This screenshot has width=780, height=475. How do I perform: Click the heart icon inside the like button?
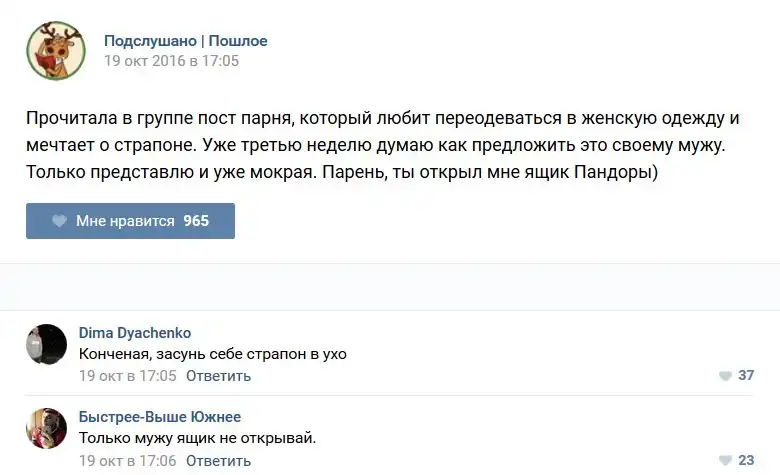[x=59, y=221]
